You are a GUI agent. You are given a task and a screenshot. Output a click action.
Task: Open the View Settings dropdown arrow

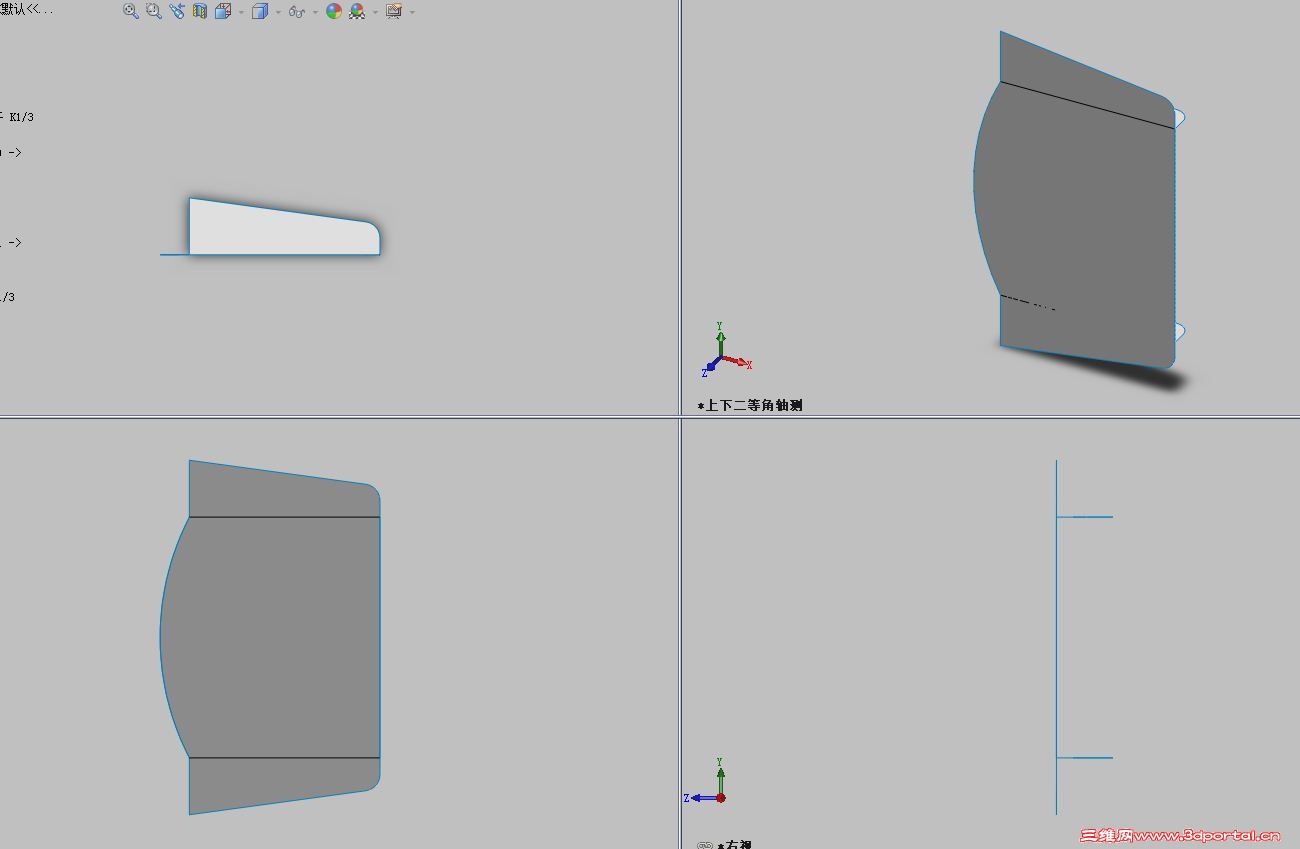(412, 12)
